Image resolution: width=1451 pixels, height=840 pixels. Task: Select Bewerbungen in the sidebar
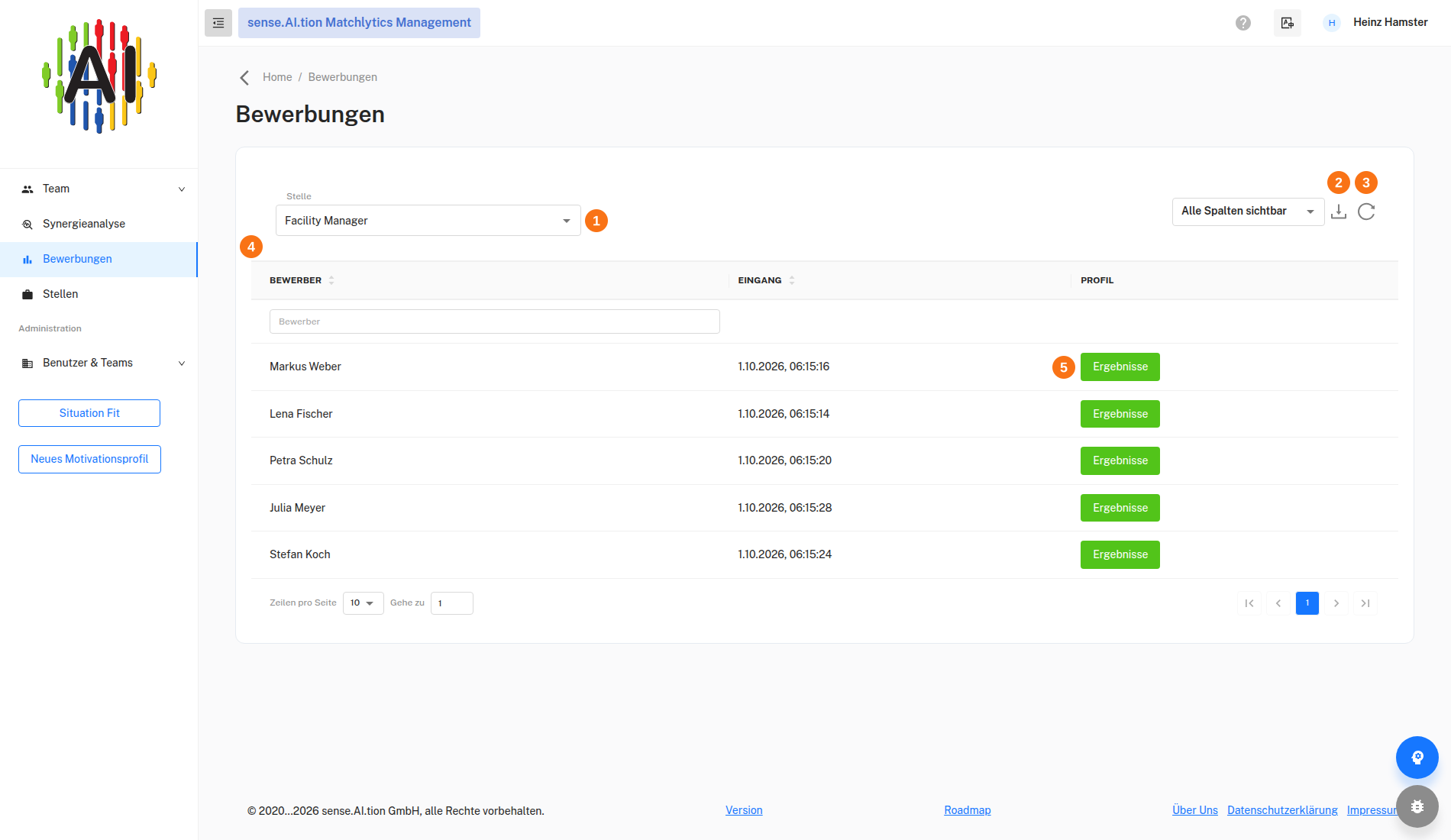tap(99, 259)
